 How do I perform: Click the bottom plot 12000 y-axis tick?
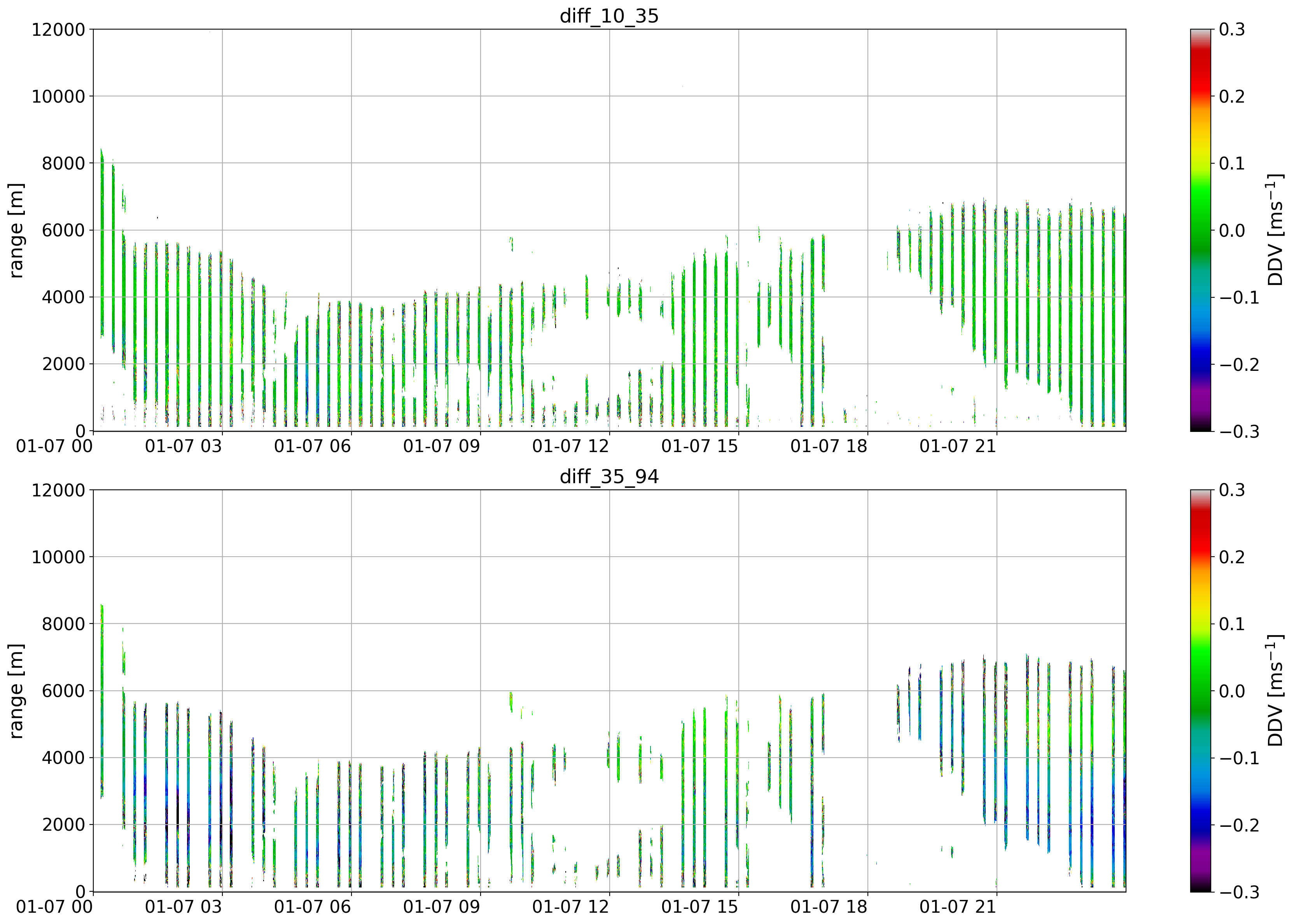click(58, 491)
